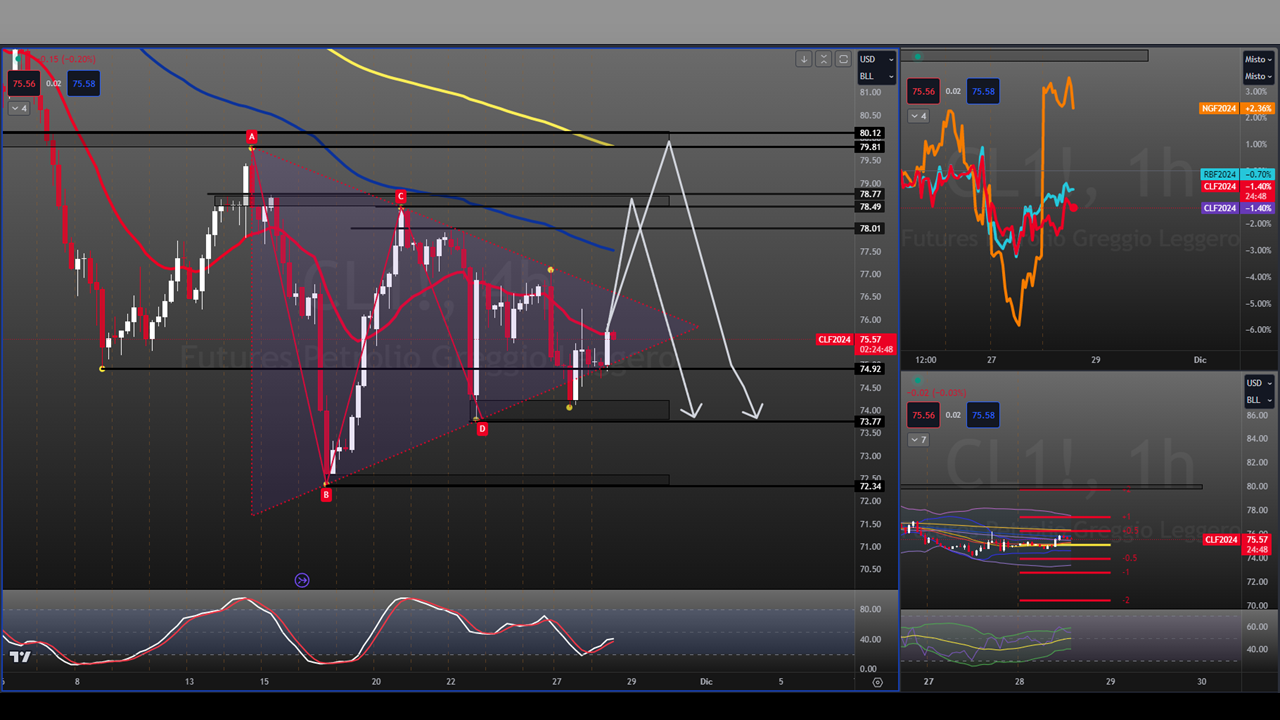
Task: Click the 73.77 horizontal line price label
Action: [x=869, y=422]
